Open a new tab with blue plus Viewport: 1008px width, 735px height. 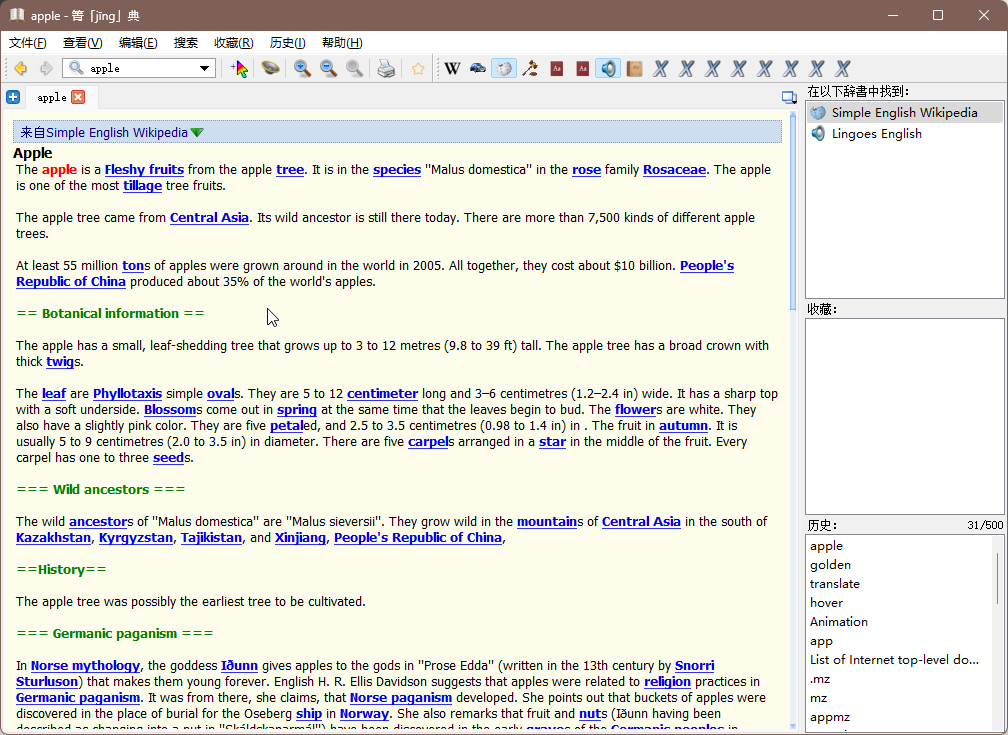(13, 97)
